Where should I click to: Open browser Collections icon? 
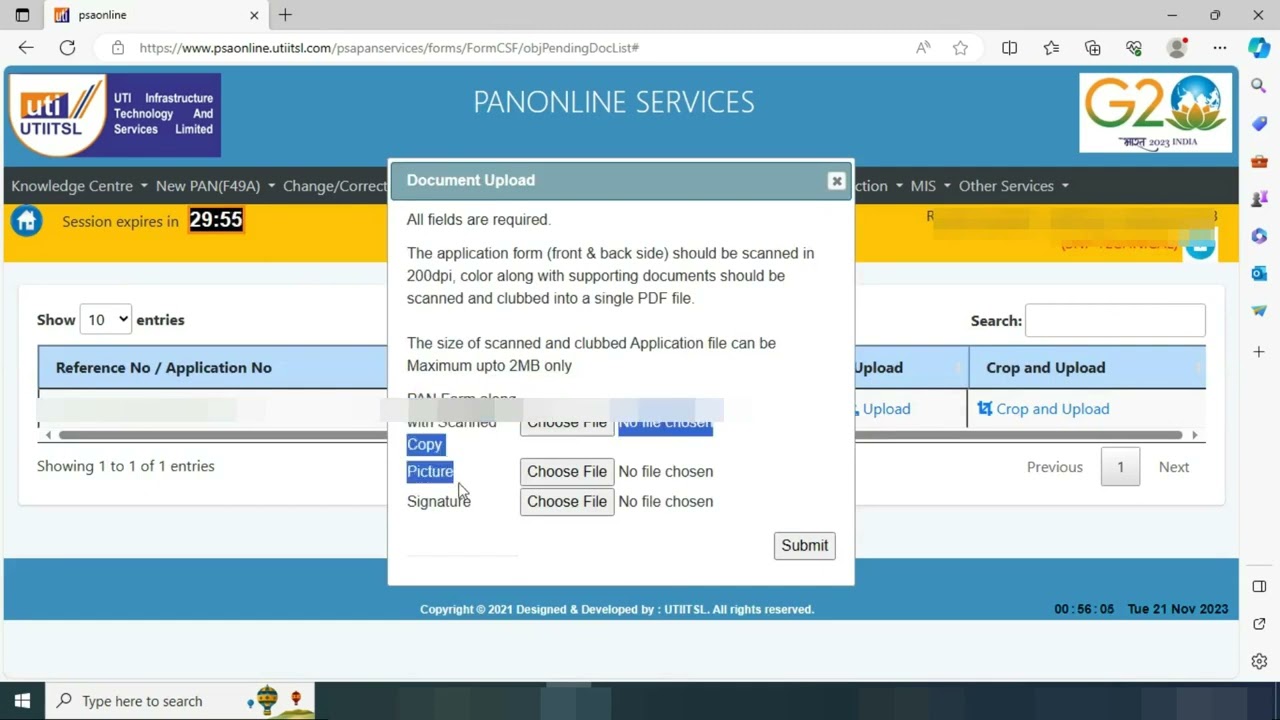(x=1093, y=47)
